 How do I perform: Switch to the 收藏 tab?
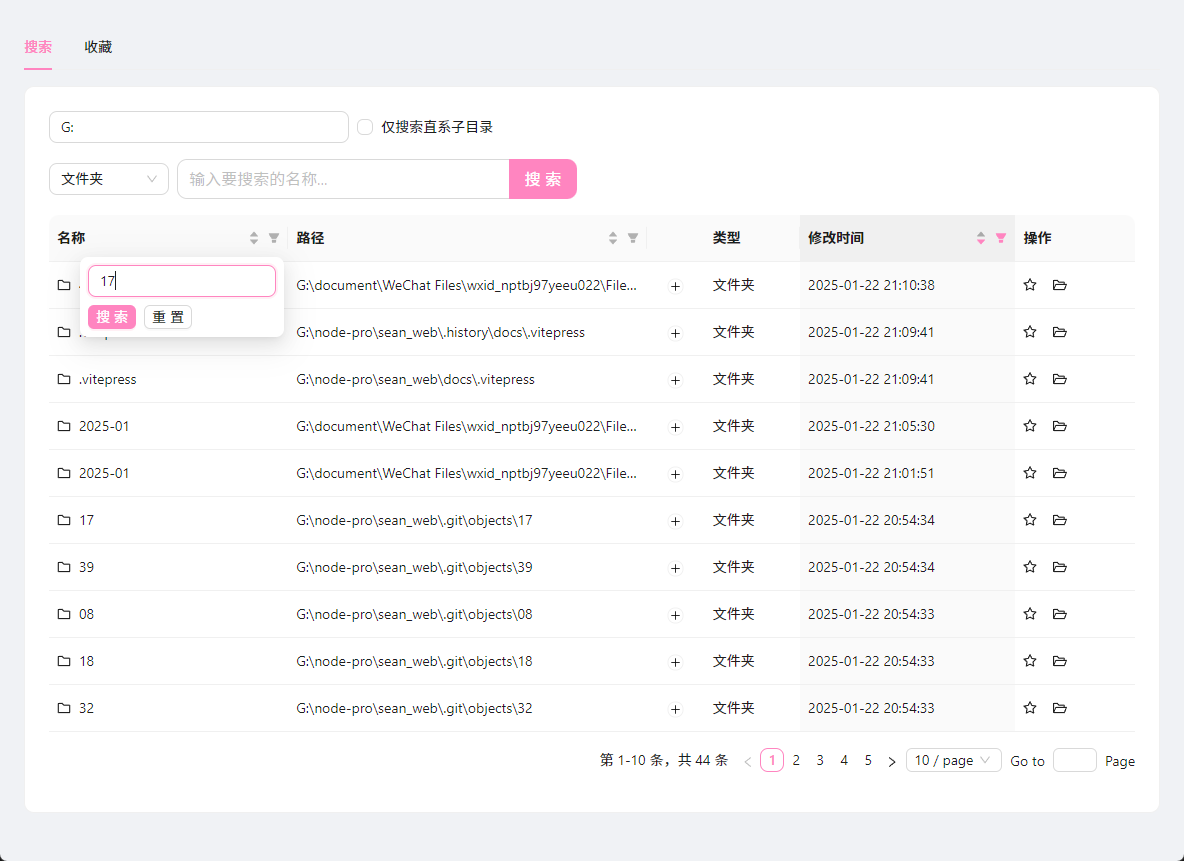coord(98,47)
